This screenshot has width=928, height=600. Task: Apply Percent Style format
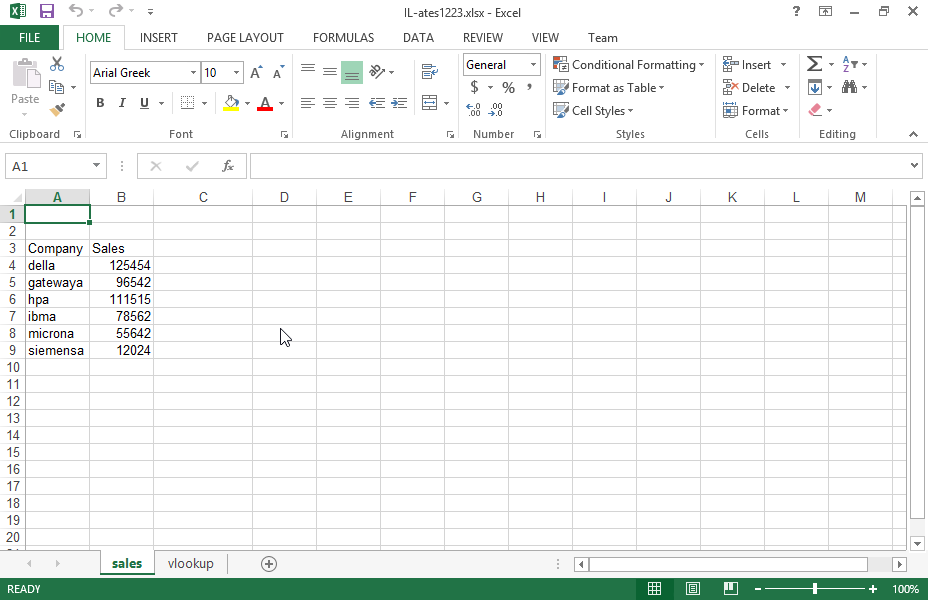click(508, 88)
